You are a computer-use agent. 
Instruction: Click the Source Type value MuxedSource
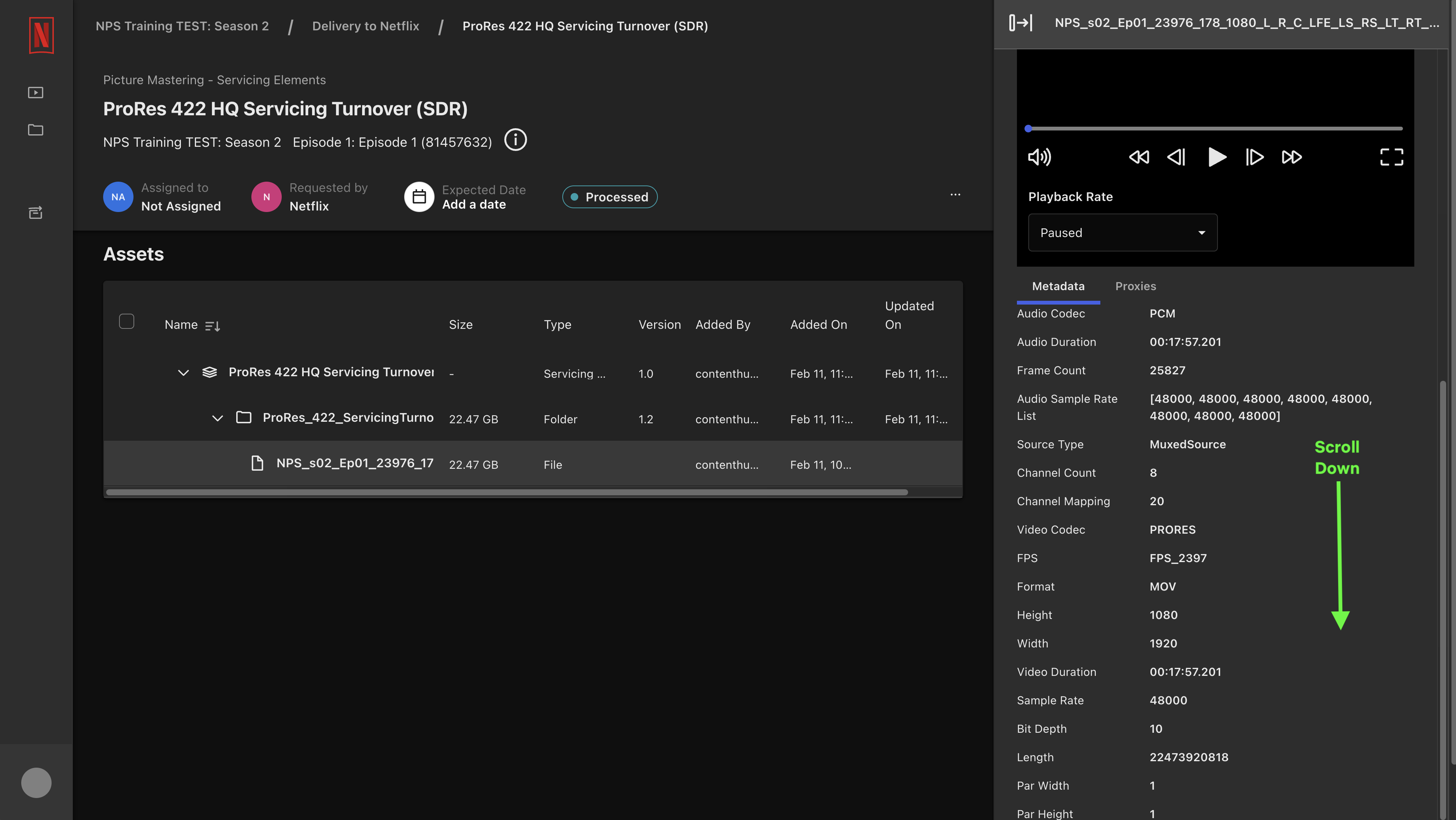click(x=1188, y=445)
